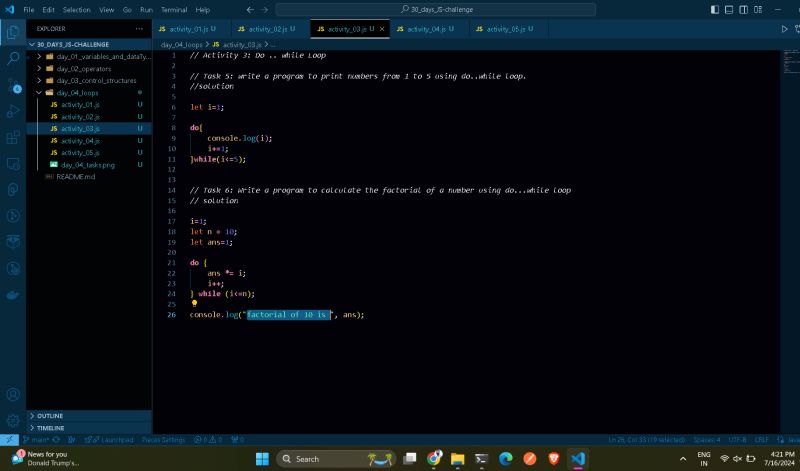800x471 pixels.
Task: Click the day_04_loops breadcrumb
Action: coord(182,45)
